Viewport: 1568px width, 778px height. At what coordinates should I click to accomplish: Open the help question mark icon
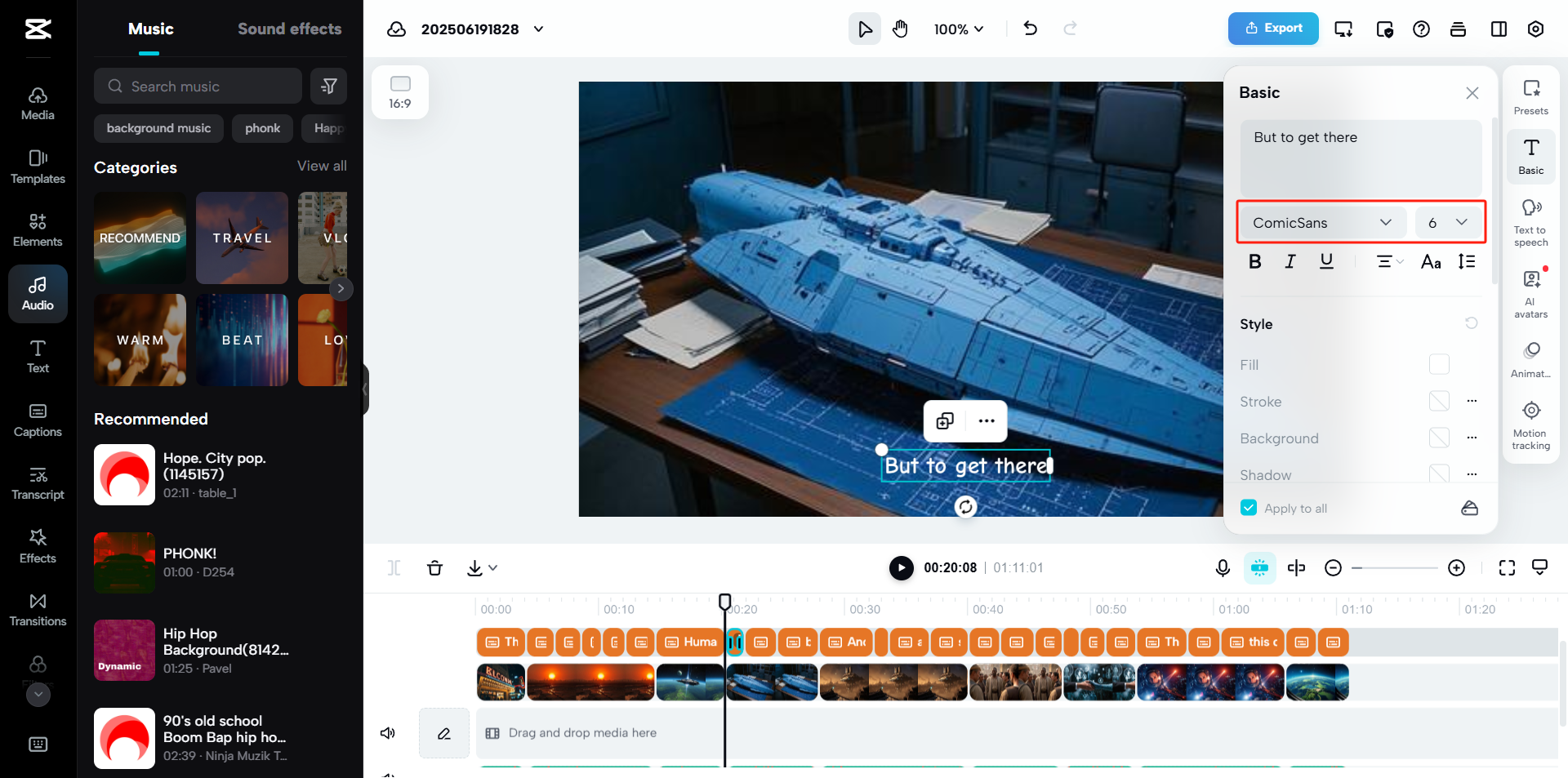point(1421,29)
